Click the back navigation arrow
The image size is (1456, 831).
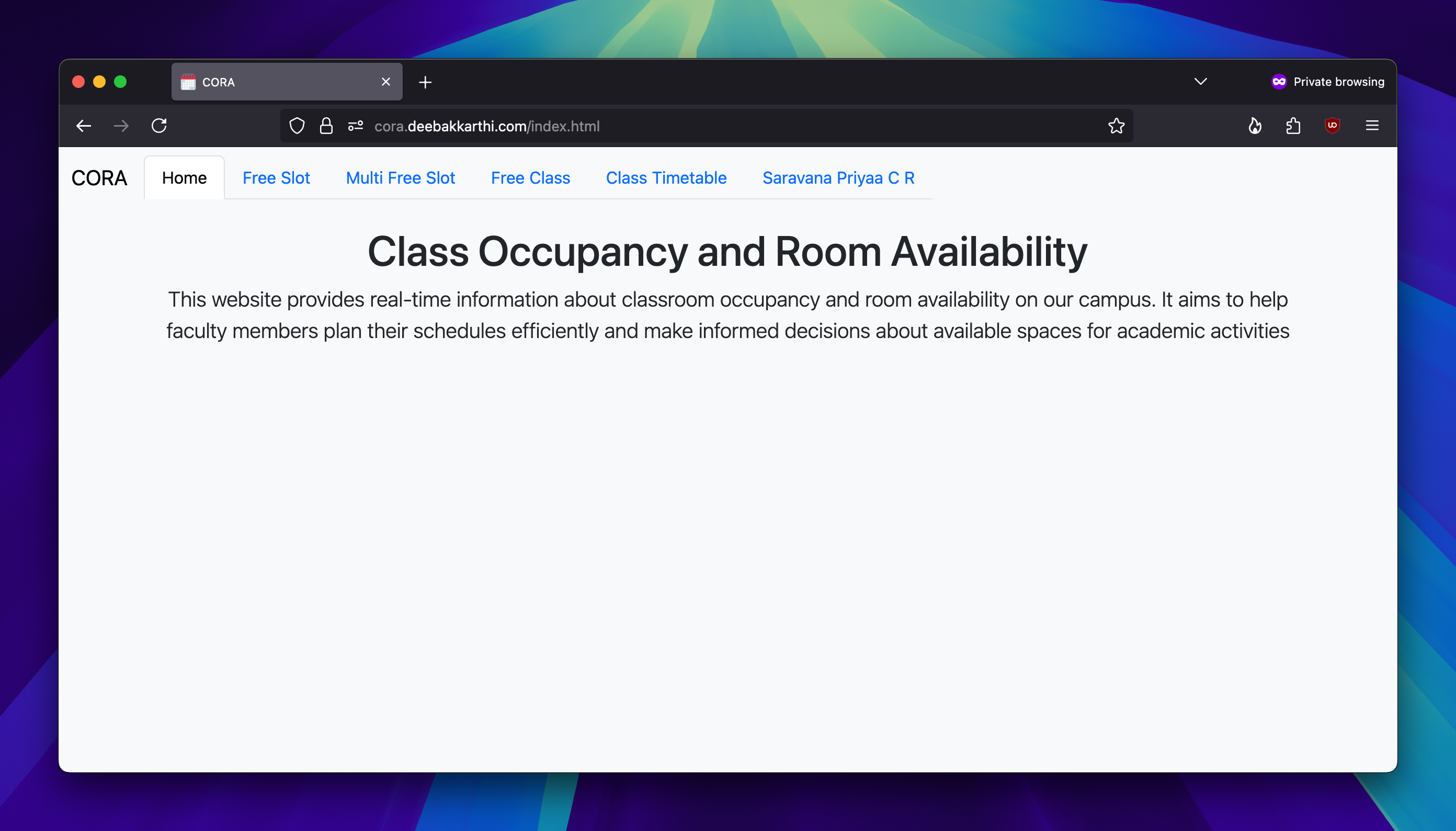tap(84, 126)
